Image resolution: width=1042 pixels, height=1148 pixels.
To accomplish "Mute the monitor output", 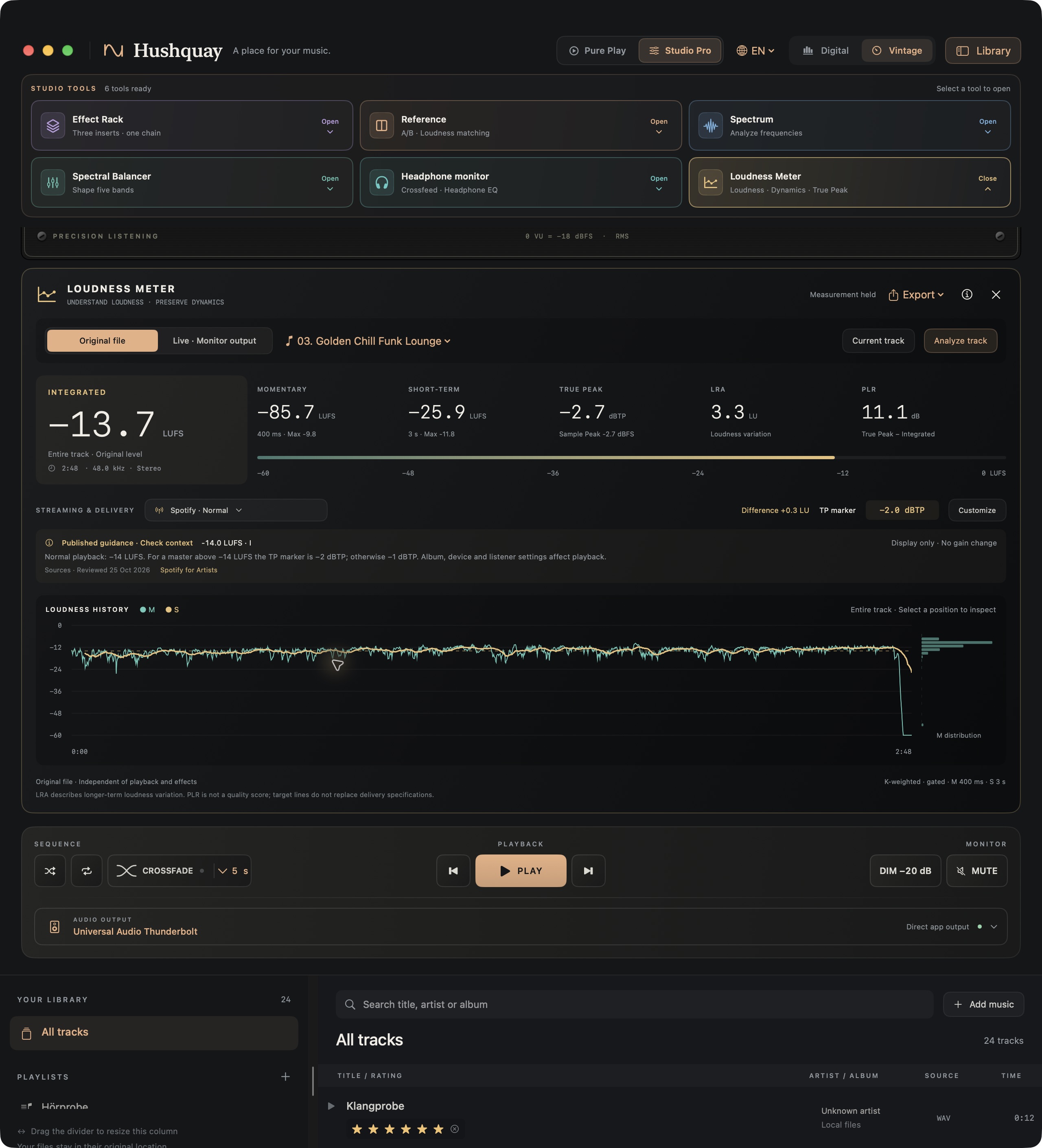I will coord(976,871).
